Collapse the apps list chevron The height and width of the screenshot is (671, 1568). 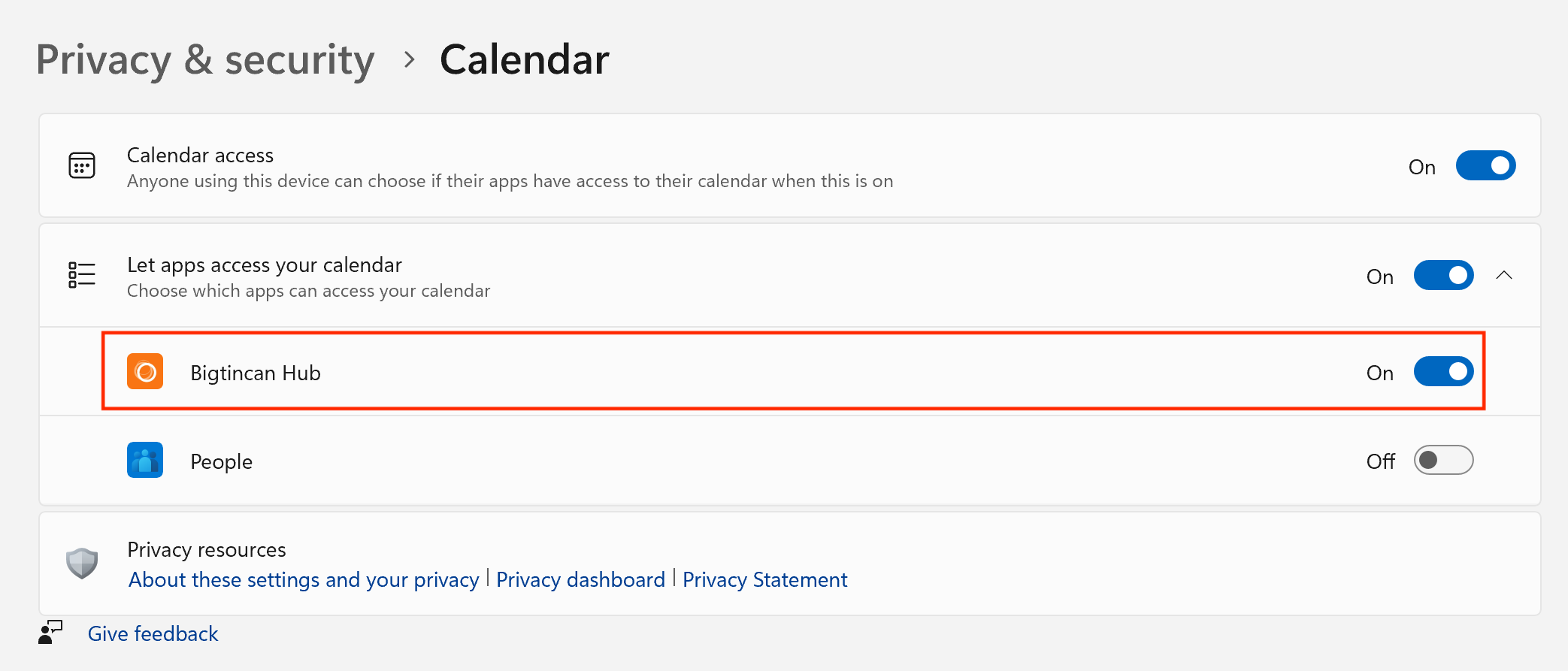(x=1504, y=275)
